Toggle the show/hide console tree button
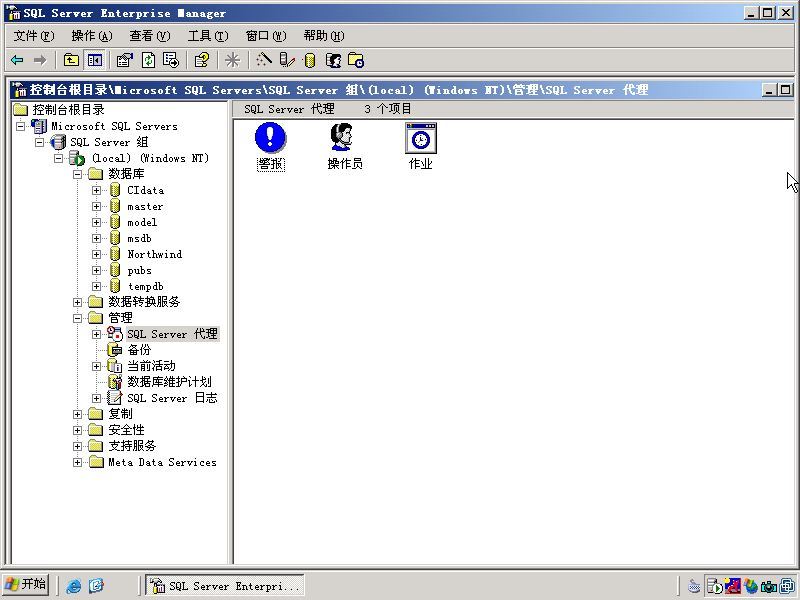800x600 pixels. (95, 60)
